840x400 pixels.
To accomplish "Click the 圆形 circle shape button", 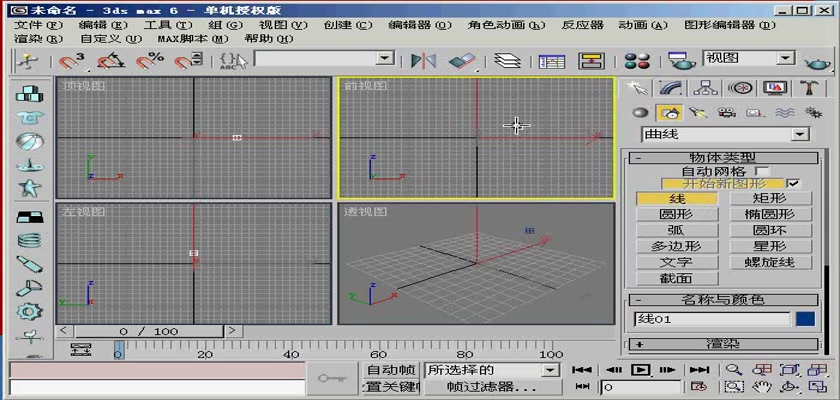I will [677, 215].
